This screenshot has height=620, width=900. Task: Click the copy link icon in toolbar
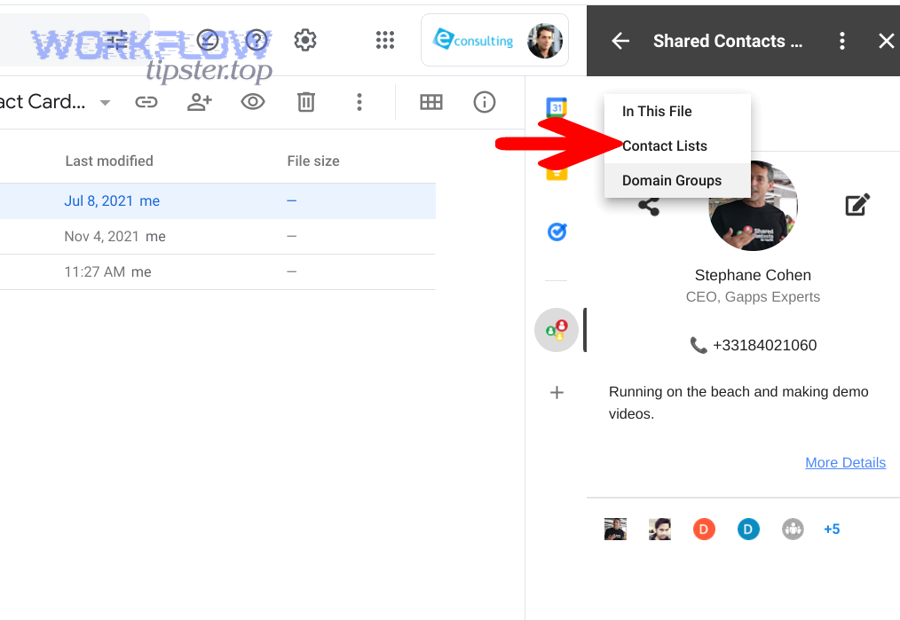[147, 102]
